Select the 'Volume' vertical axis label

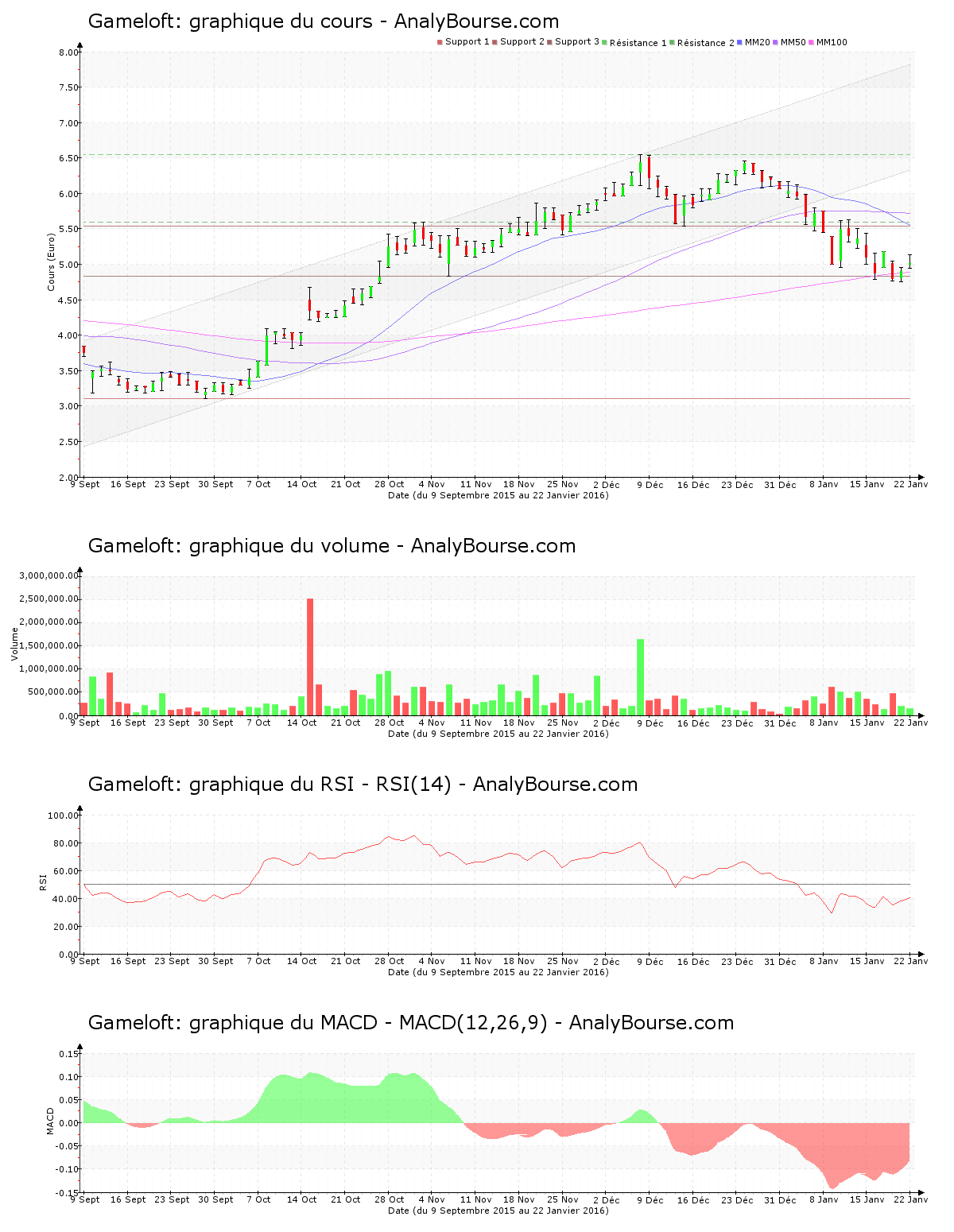click(14, 644)
